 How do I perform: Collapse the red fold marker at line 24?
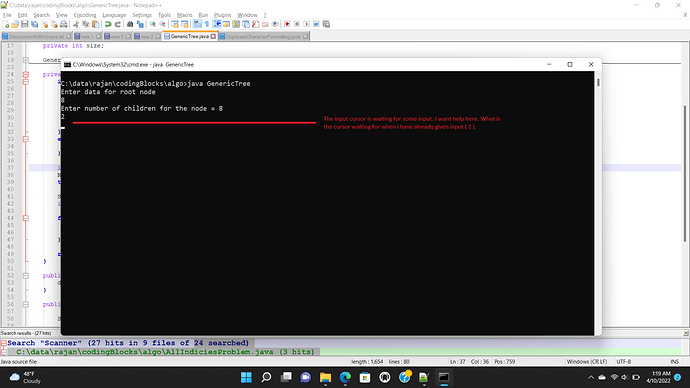click(x=26, y=74)
